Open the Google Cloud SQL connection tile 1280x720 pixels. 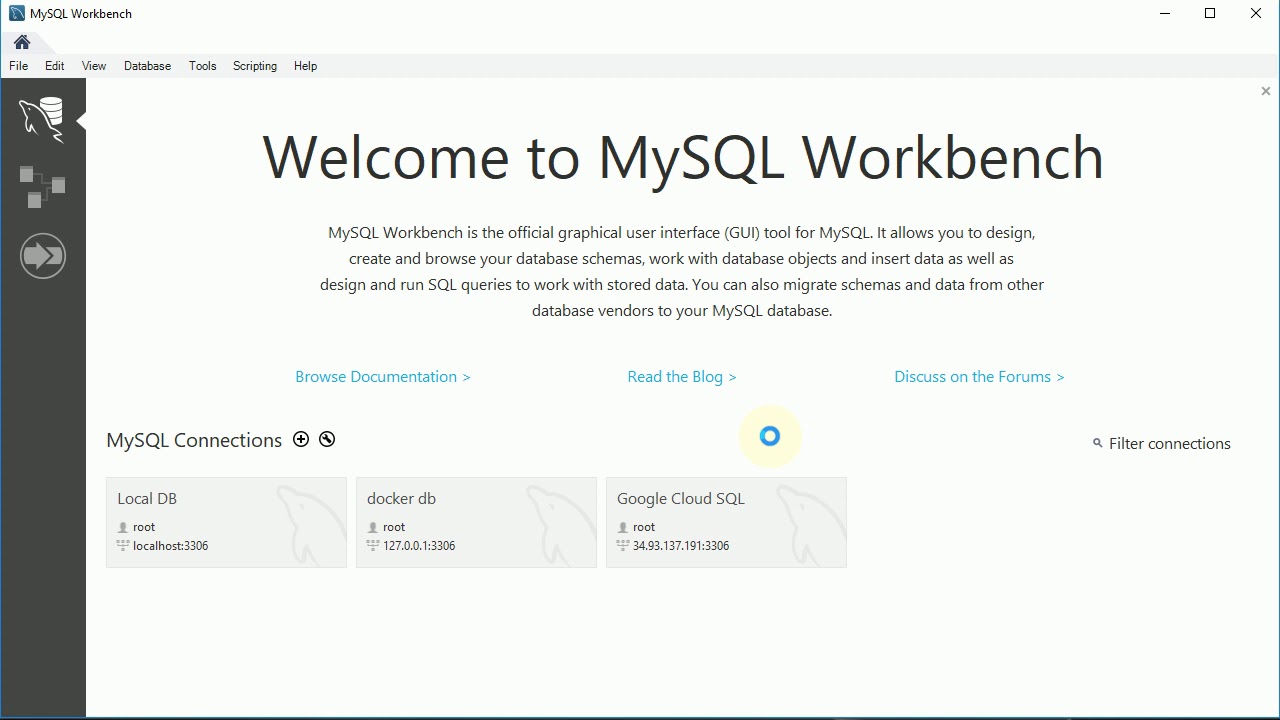tap(726, 522)
